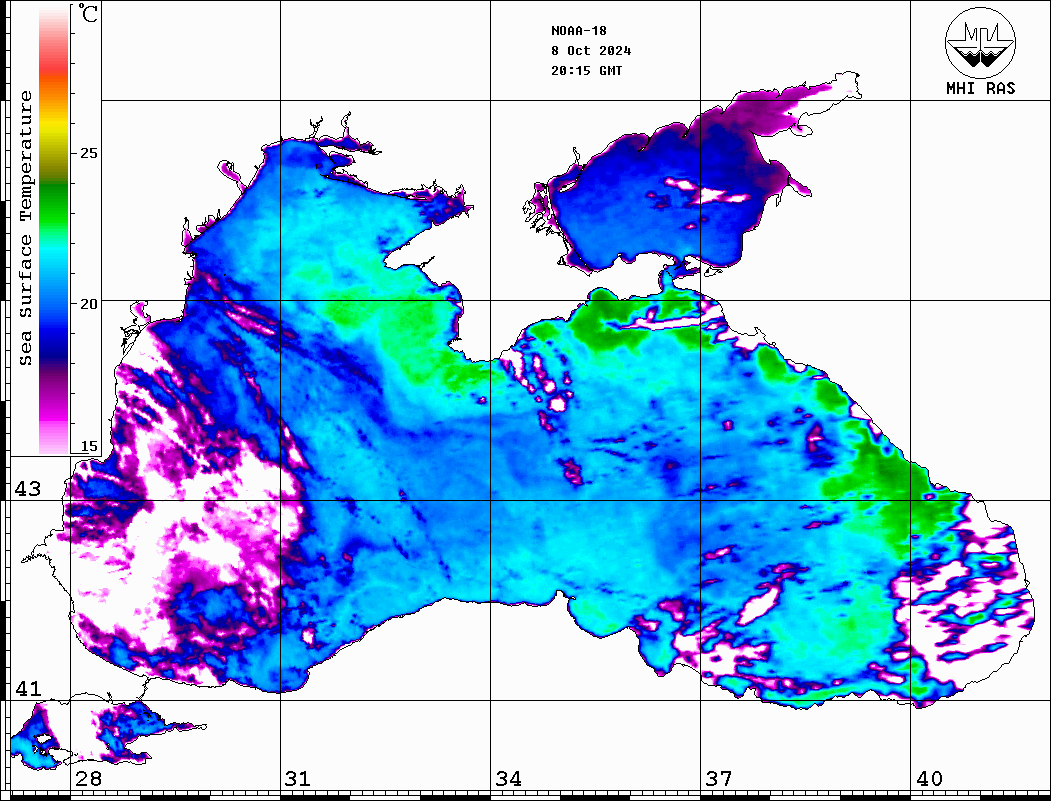Click longitude label 34
Image resolution: width=1051 pixels, height=801 pixels.
509,779
